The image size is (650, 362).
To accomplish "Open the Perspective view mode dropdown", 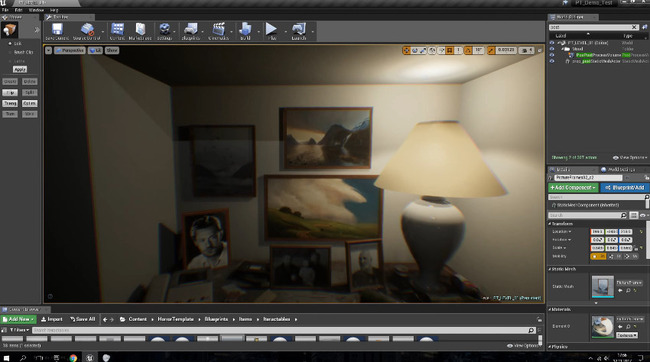I will (70, 50).
